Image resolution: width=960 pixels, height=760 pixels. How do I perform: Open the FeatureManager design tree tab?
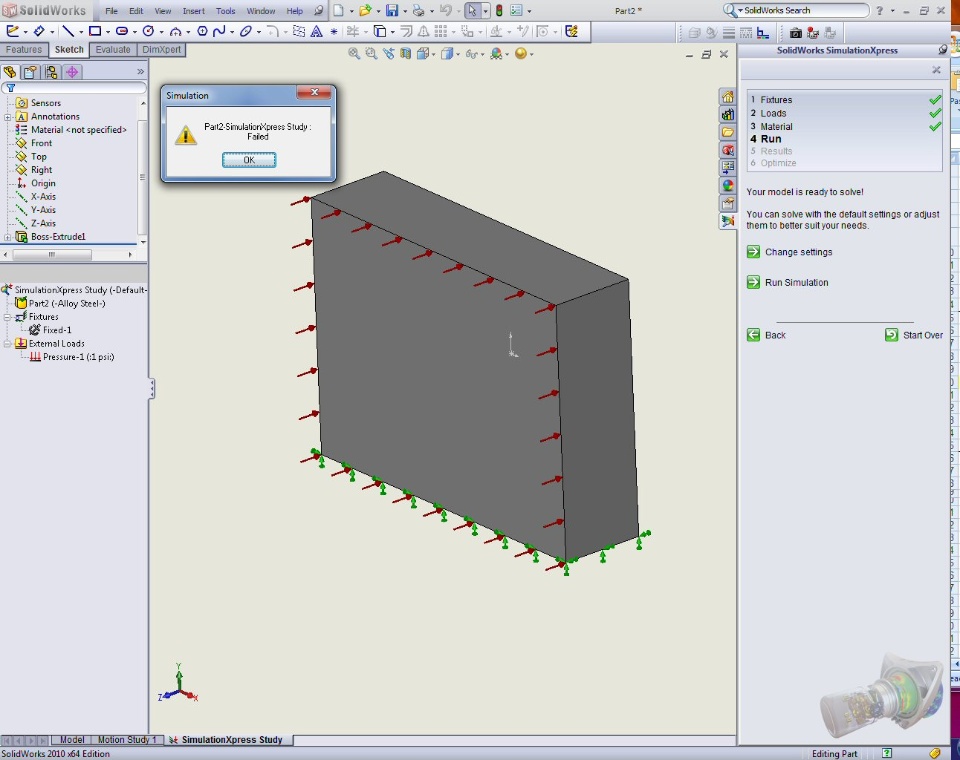10,72
